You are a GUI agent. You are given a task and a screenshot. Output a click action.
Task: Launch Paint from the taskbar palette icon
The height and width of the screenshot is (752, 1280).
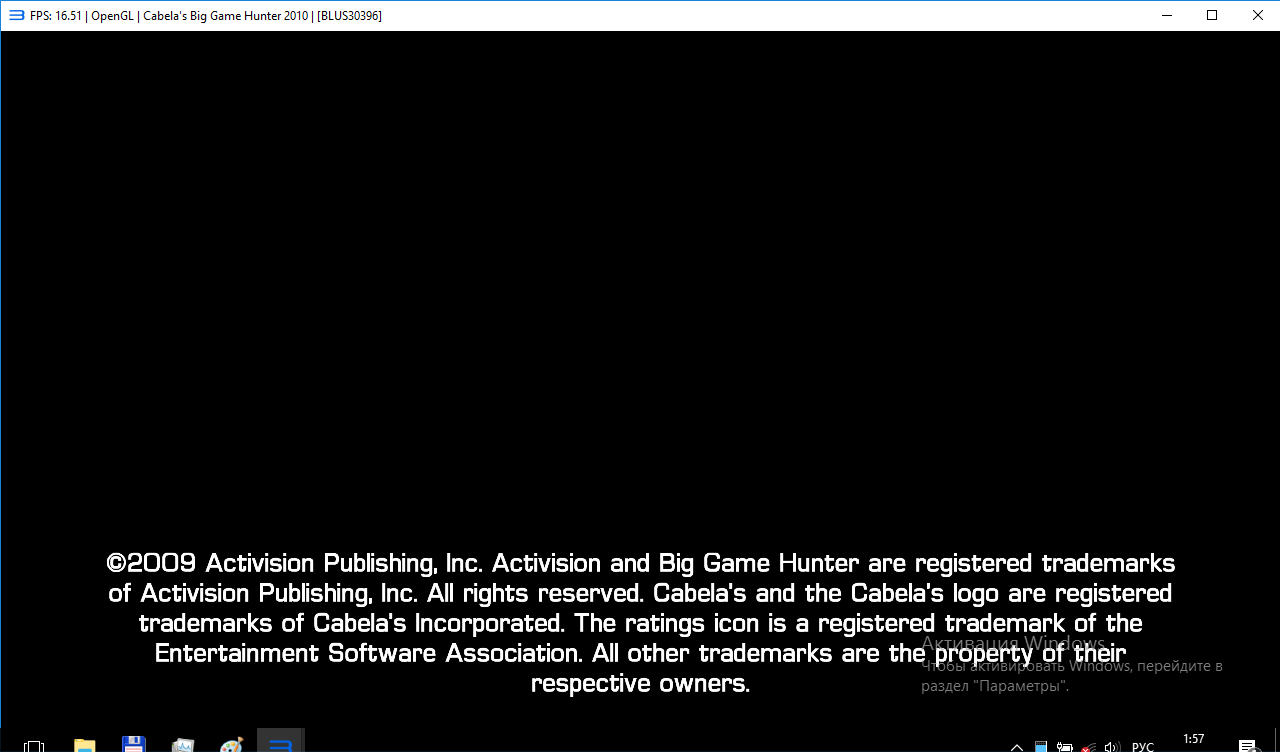[232, 745]
